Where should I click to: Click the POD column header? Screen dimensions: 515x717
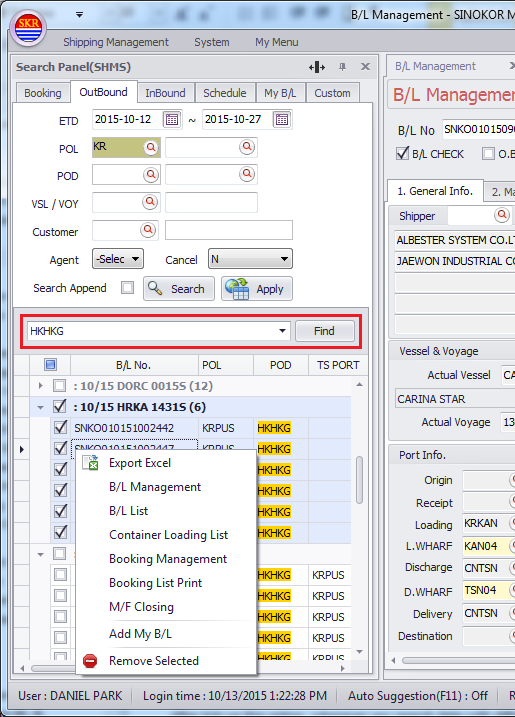coord(280,365)
